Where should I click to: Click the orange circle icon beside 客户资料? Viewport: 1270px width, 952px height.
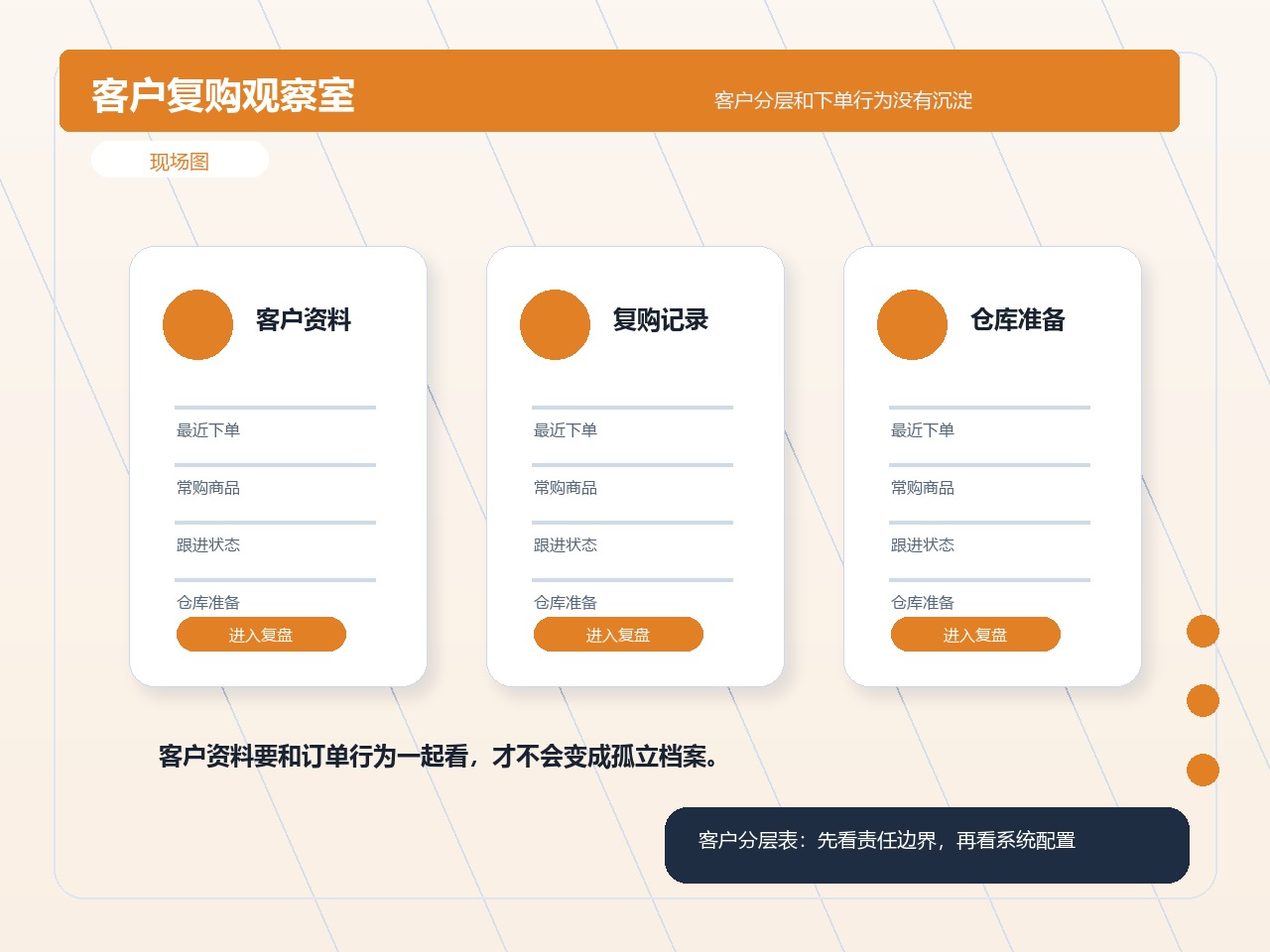pyautogui.click(x=197, y=324)
